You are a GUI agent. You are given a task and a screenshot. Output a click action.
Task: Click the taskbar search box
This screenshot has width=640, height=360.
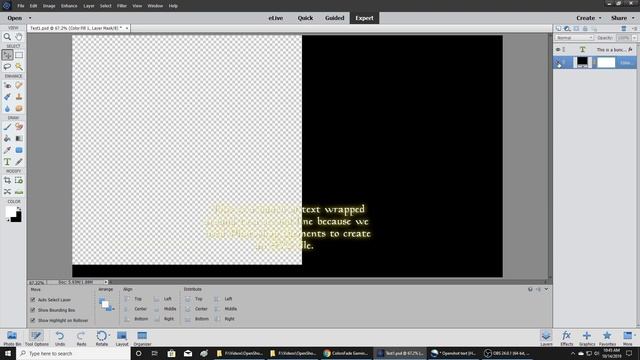click(x=73, y=353)
